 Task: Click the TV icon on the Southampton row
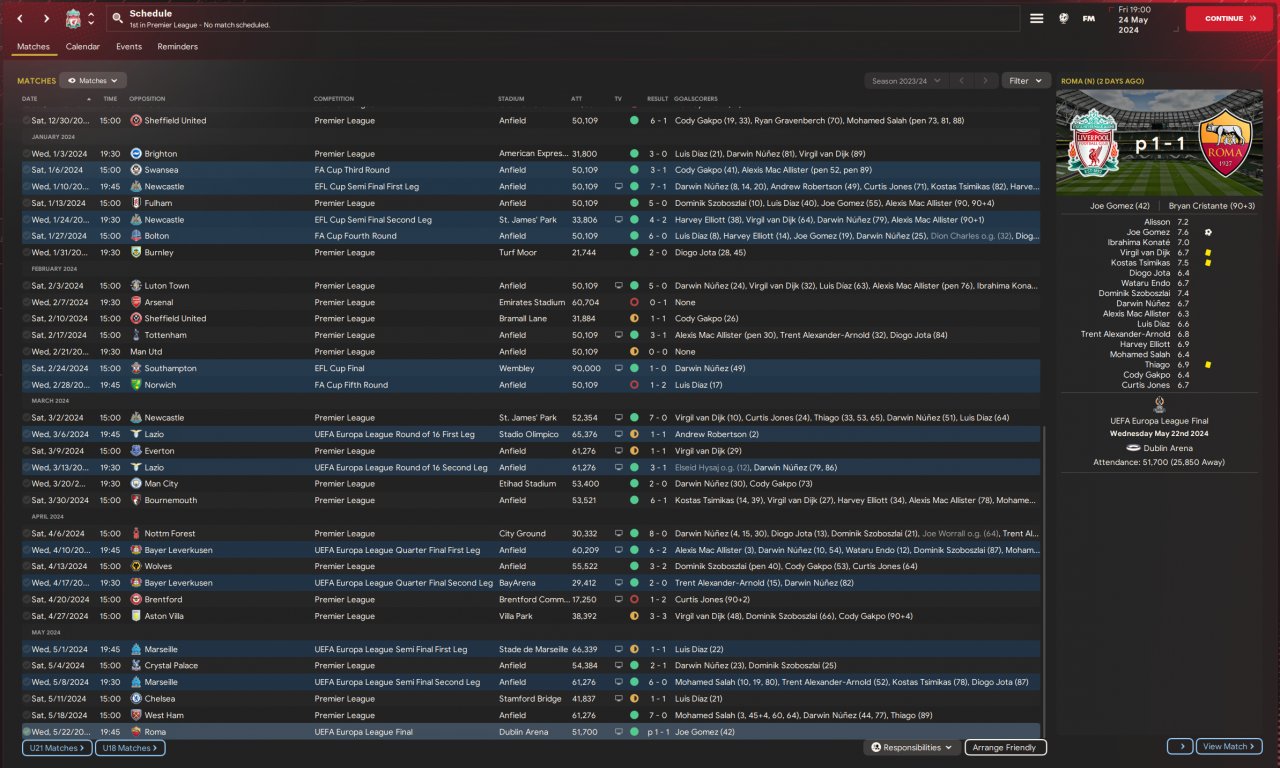click(x=618, y=368)
